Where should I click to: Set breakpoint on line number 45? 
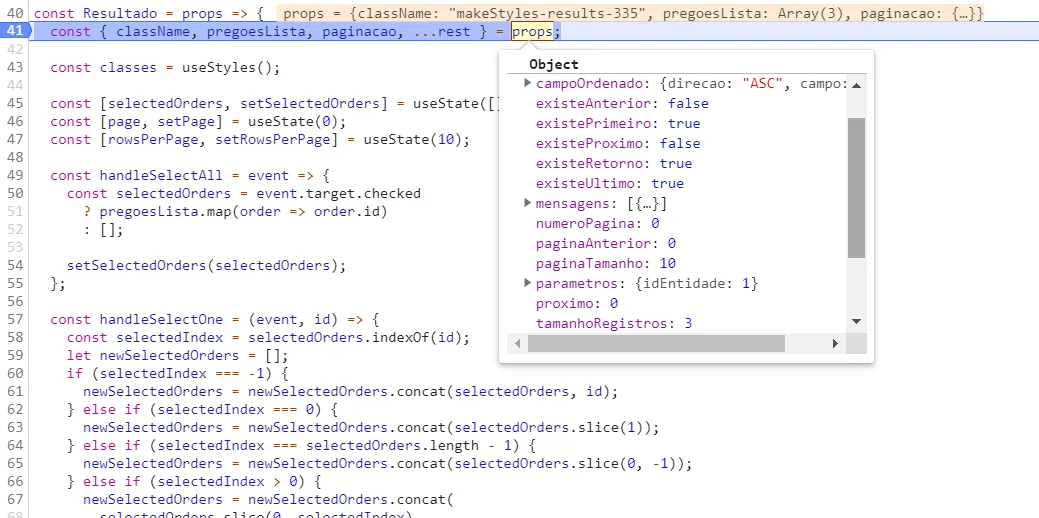tap(15, 103)
